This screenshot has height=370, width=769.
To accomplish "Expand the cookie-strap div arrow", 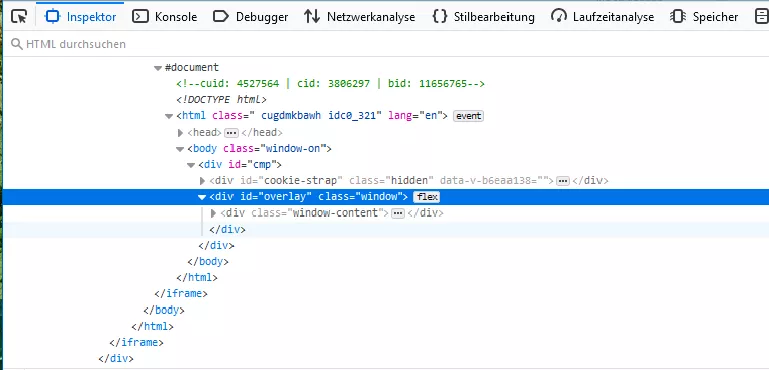I will (x=202, y=181).
